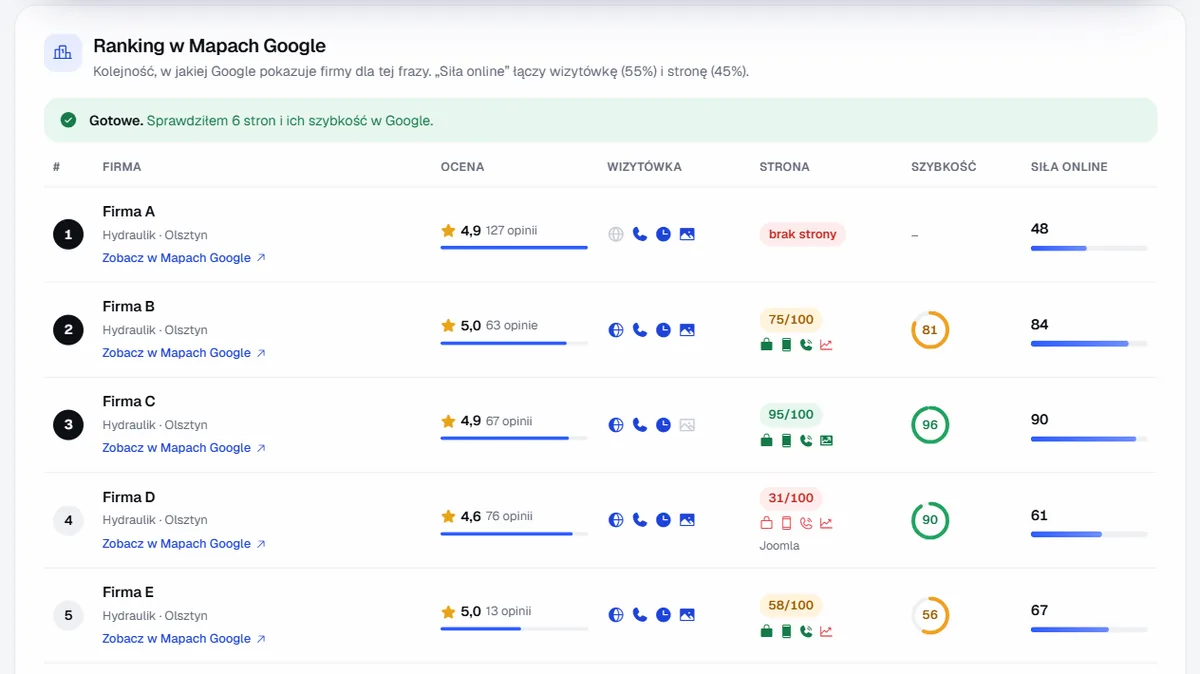
Task: Click the photo icon in Firma D wizytówka
Action: (687, 520)
